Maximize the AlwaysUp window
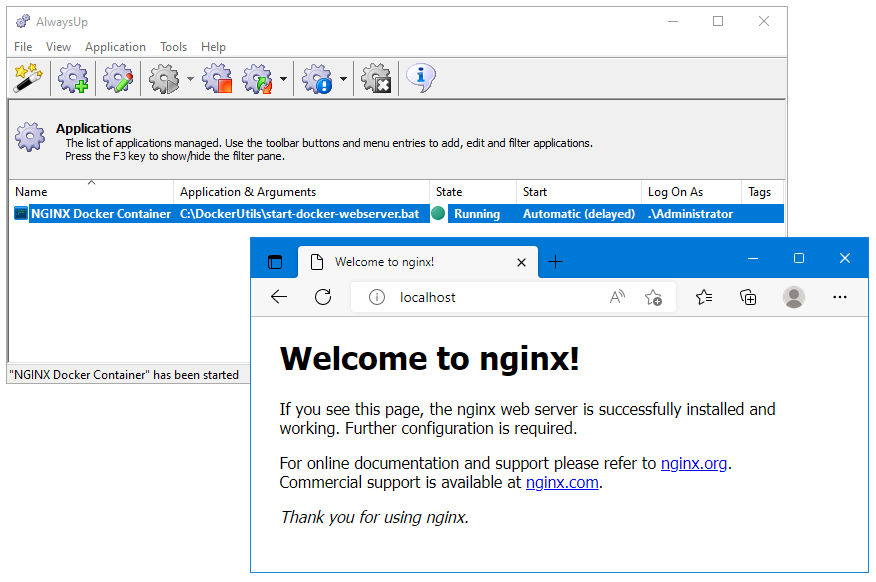876x582 pixels. coord(718,21)
